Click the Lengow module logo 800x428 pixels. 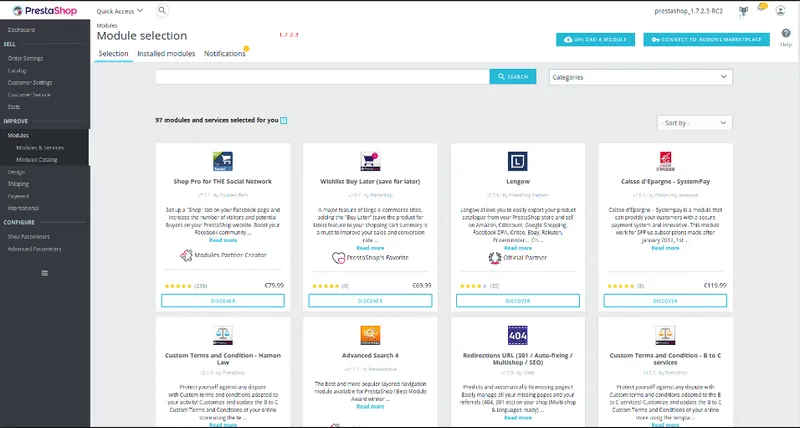click(518, 161)
